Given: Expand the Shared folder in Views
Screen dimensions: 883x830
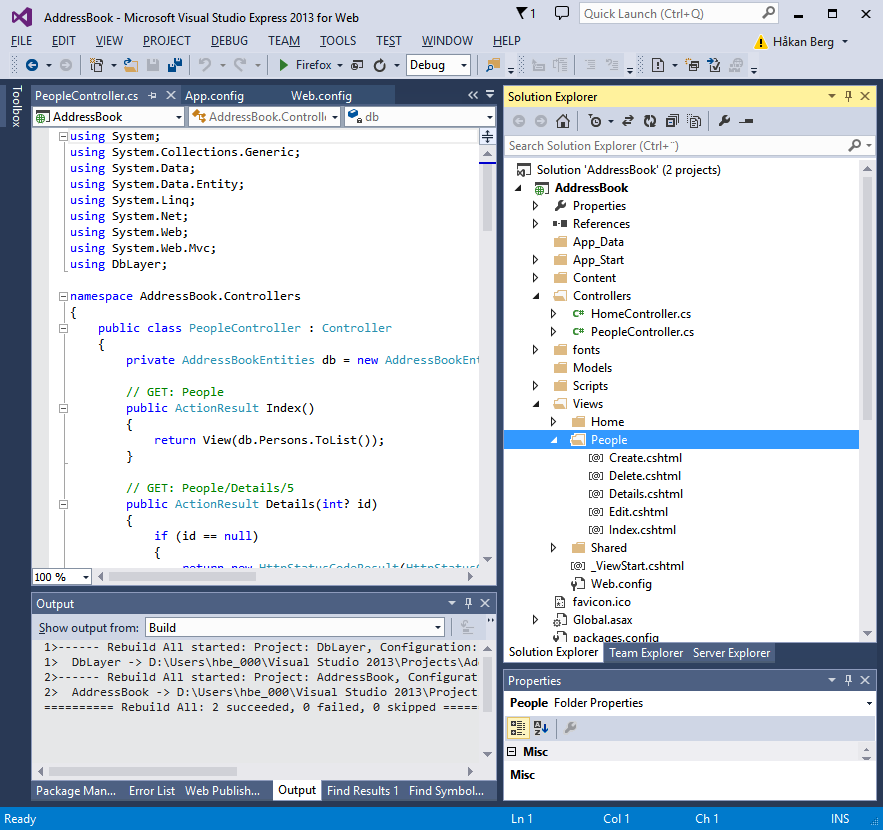Looking at the screenshot, I should pyautogui.click(x=554, y=548).
